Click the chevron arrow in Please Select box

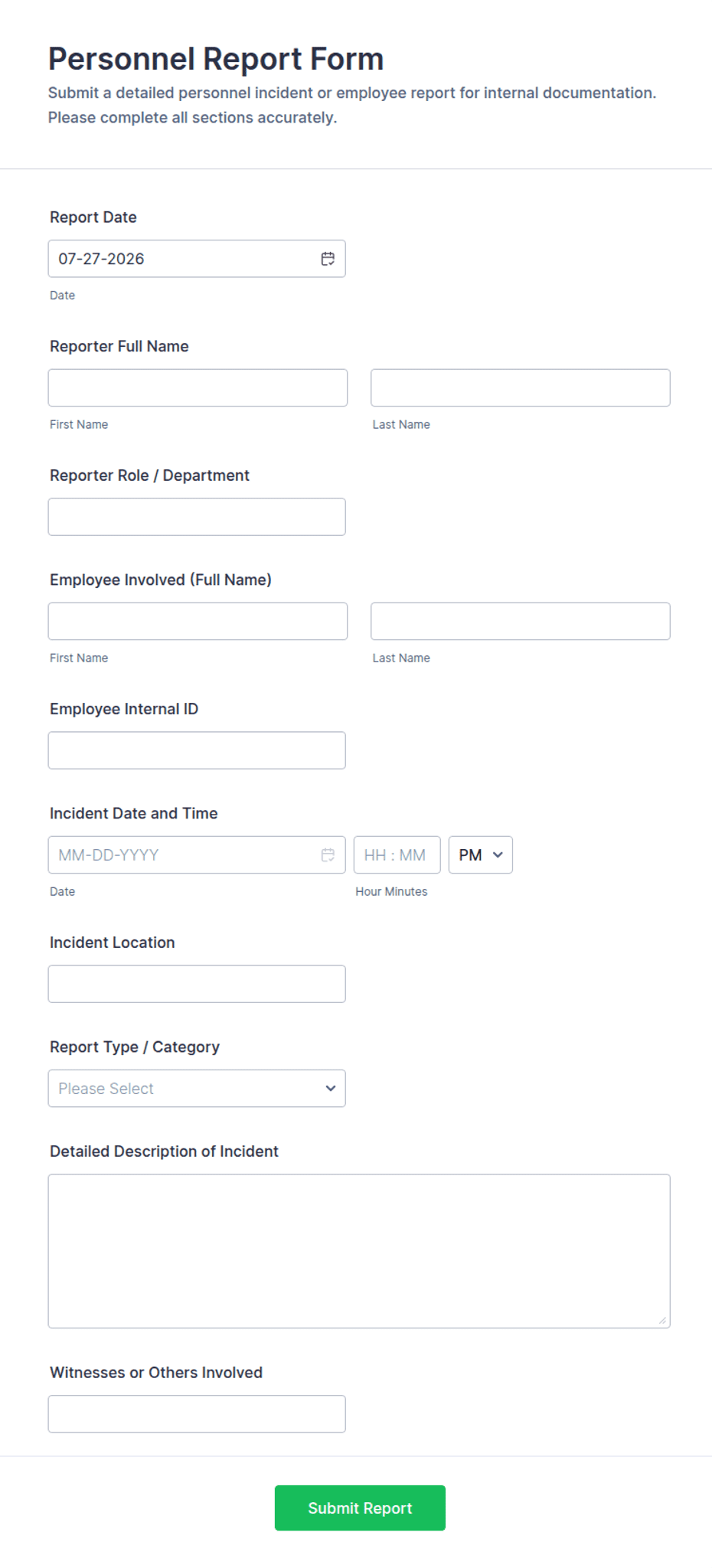(x=331, y=1089)
